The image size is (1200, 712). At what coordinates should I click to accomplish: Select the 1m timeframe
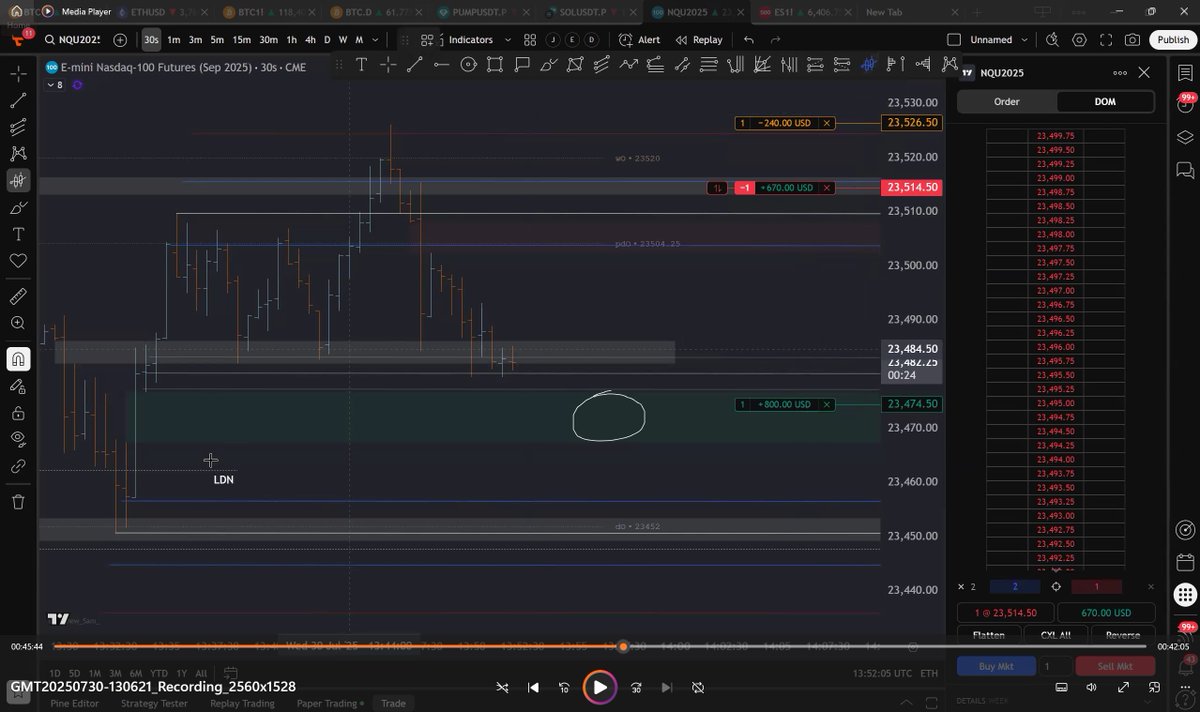(174, 40)
